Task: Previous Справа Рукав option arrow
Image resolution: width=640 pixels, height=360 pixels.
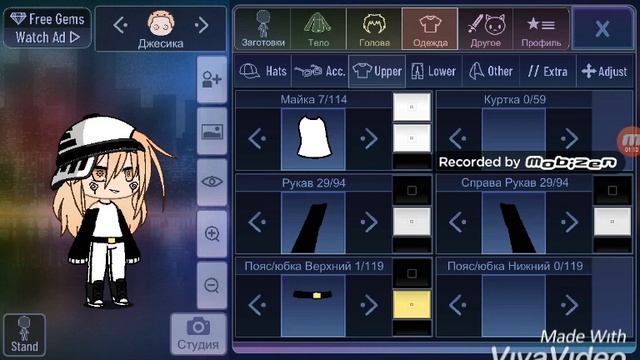Action: [458, 222]
